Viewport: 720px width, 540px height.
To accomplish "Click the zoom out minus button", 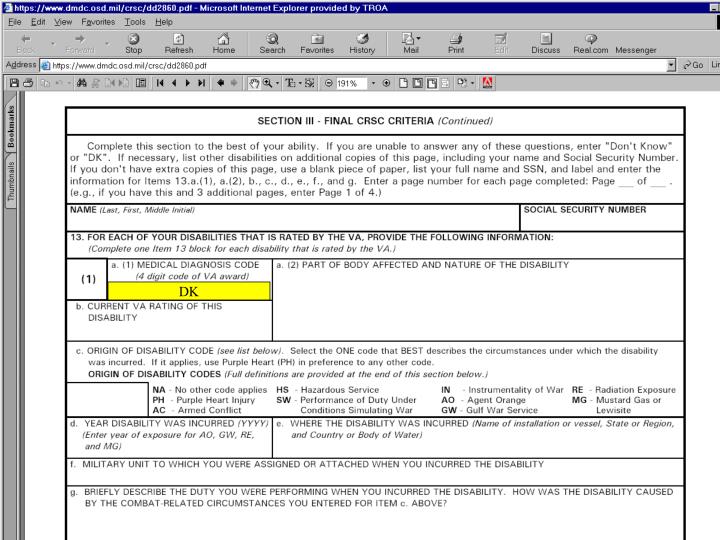I will 329,83.
